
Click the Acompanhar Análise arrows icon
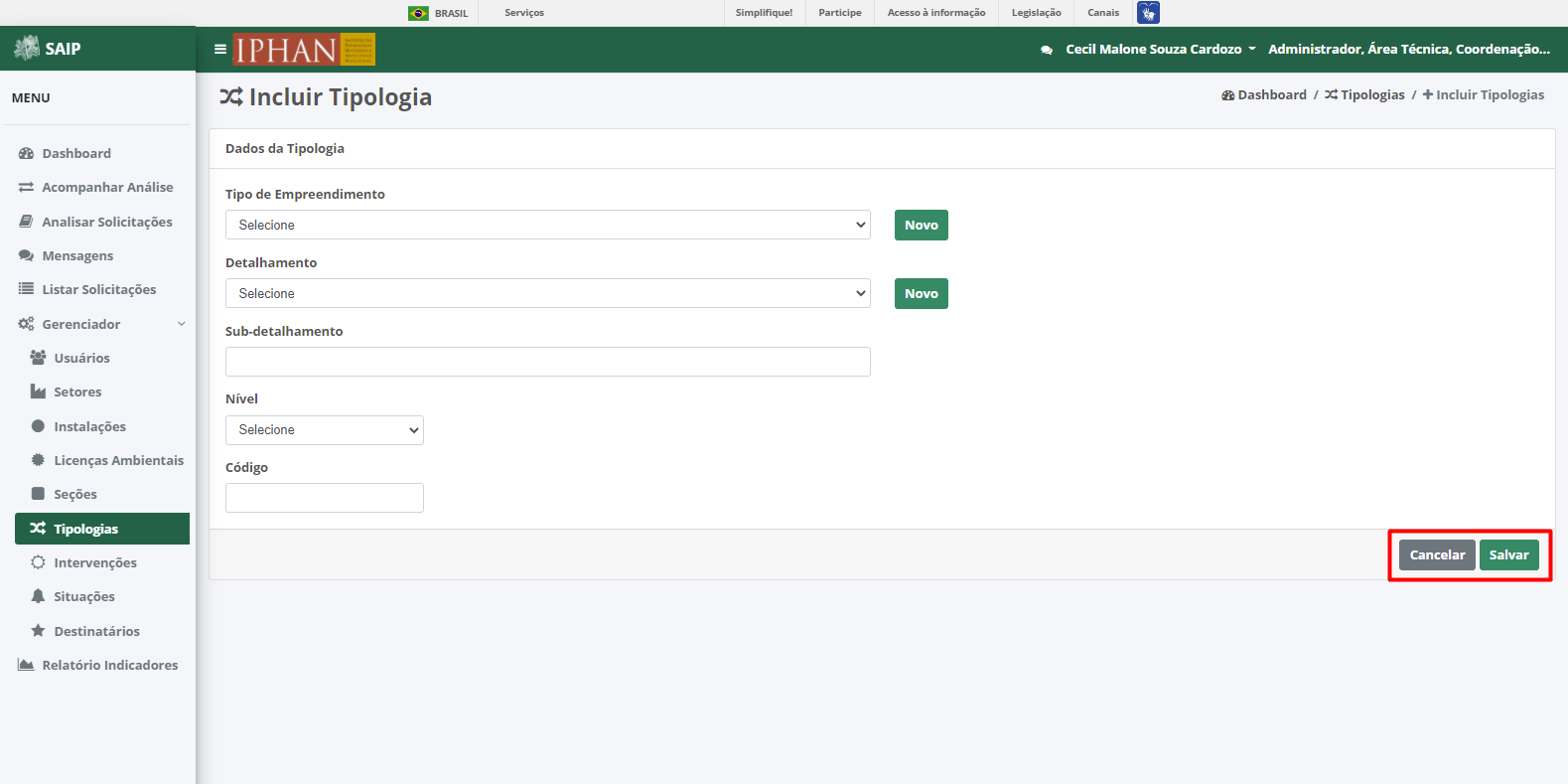27,187
